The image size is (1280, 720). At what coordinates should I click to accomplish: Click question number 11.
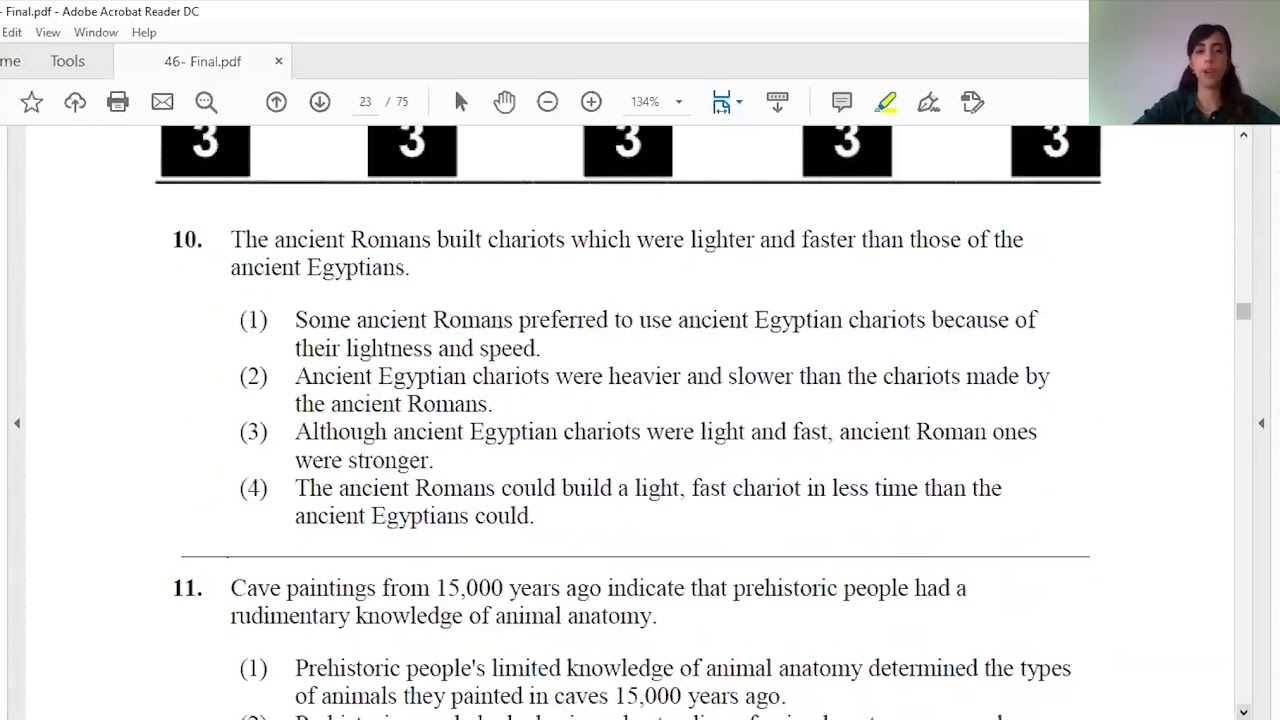[x=187, y=588]
